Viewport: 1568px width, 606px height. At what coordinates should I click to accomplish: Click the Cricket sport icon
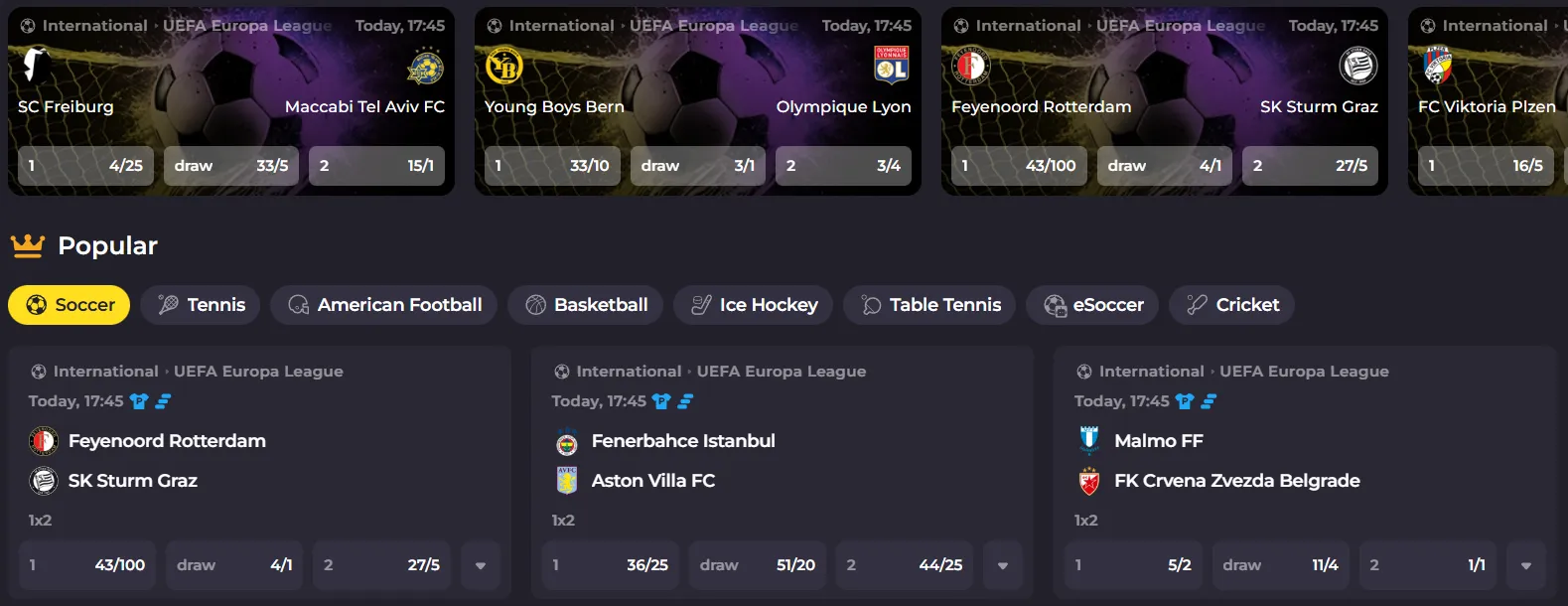coord(1196,305)
